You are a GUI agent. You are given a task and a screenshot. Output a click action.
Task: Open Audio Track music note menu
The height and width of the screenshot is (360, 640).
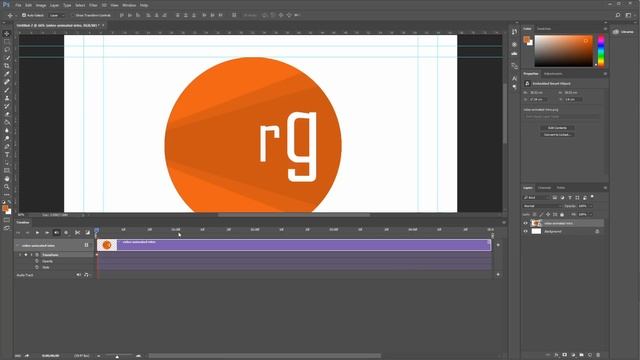87,275
